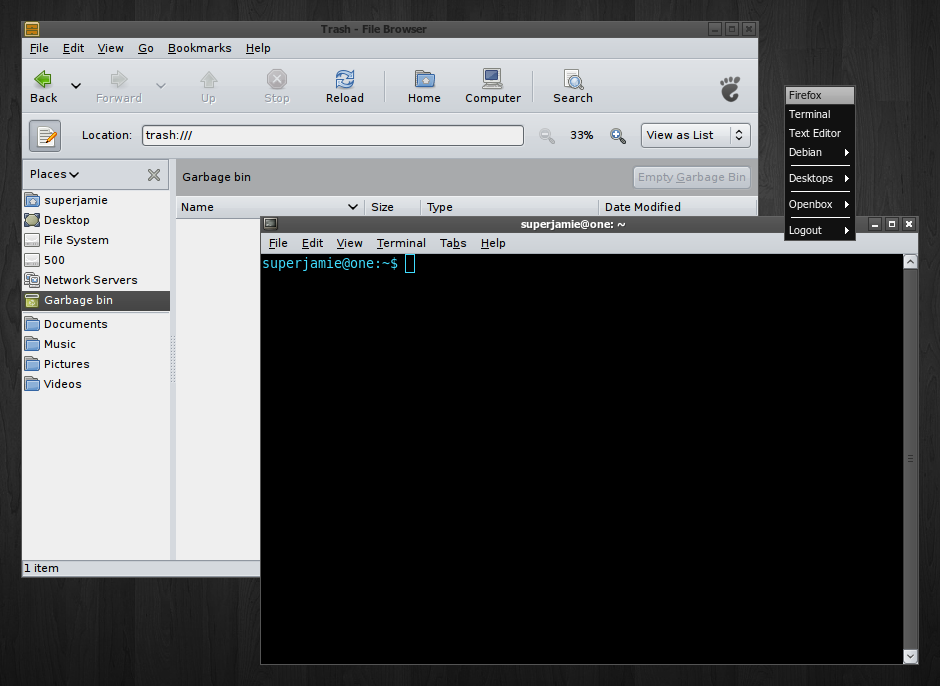
Task: Toggle text-based location bar edit button
Action: (x=45, y=136)
